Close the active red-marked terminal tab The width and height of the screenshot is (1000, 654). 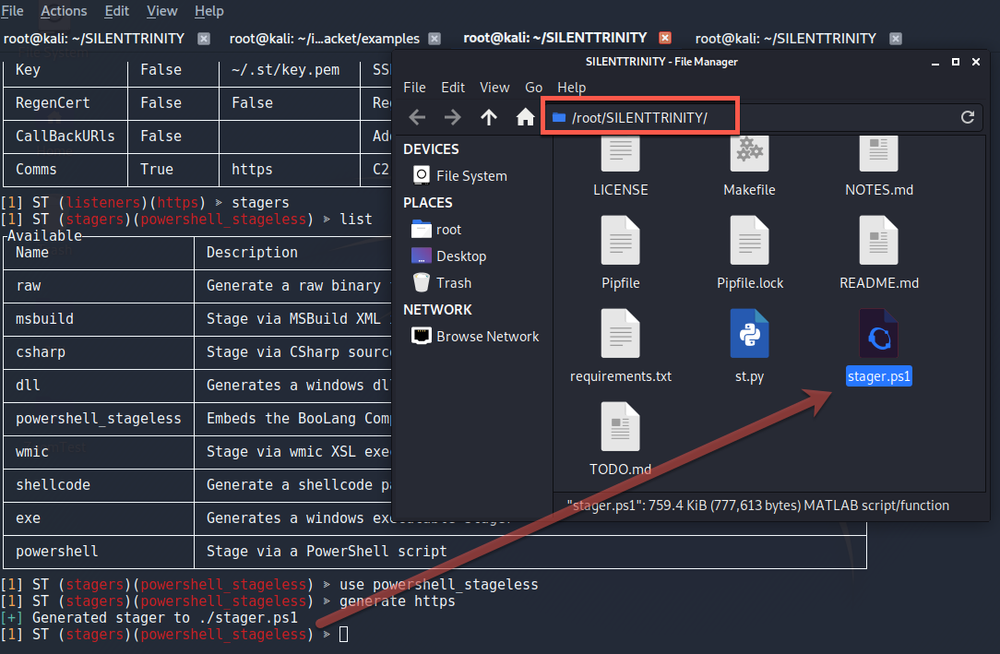(x=665, y=38)
